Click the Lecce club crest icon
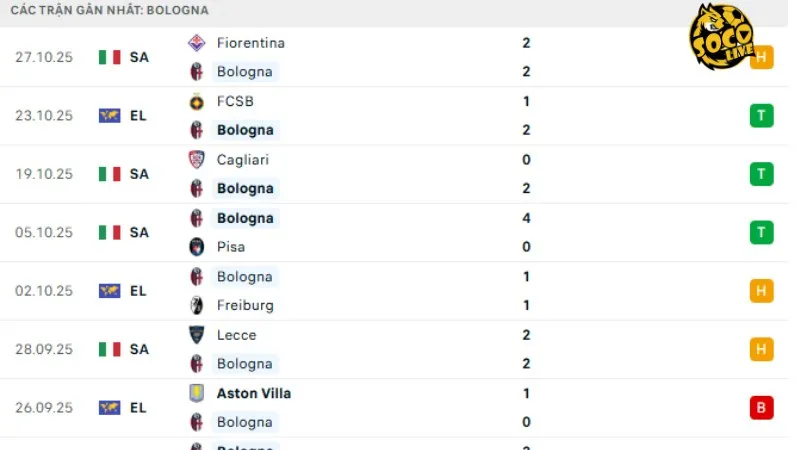Screen dimensions: 800x450 coord(196,335)
